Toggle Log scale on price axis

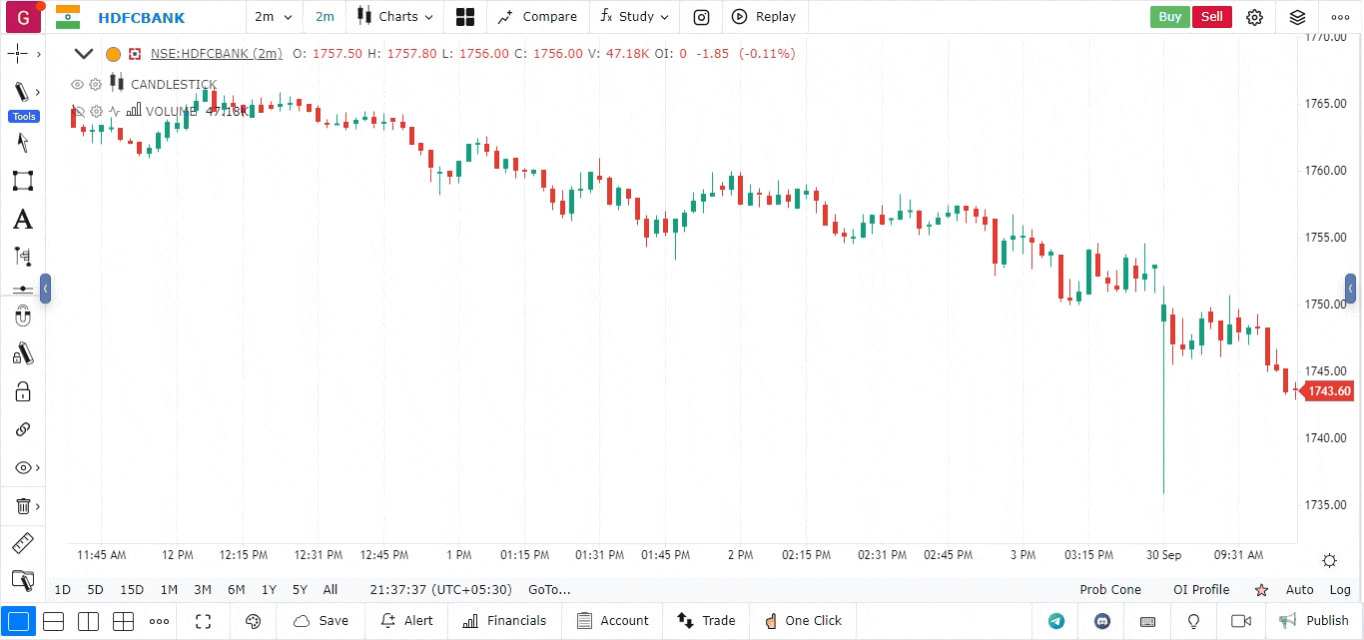[x=1340, y=590]
